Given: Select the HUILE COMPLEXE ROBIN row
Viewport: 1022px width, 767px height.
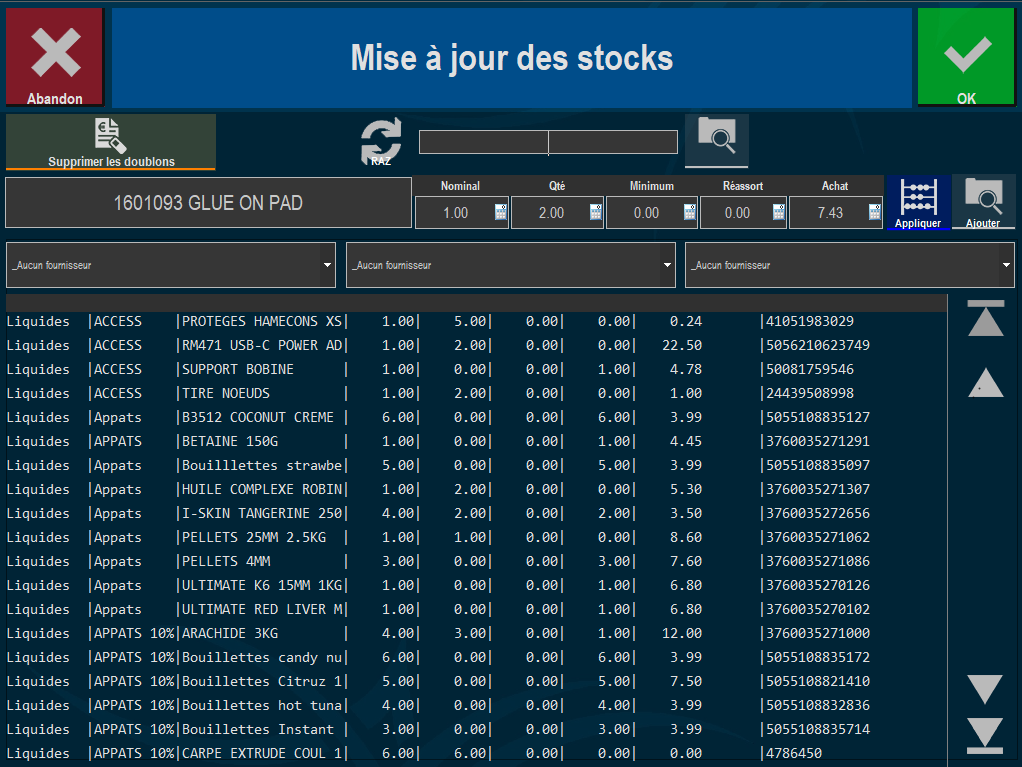Looking at the screenshot, I should 476,489.
